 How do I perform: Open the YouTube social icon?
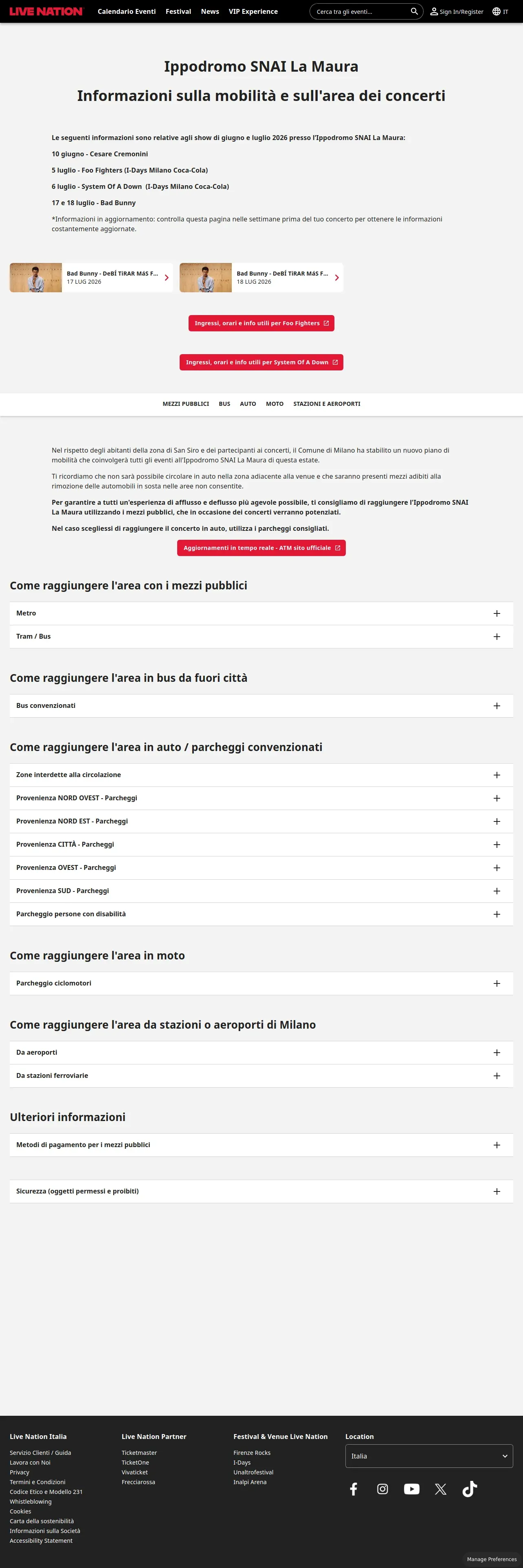(x=411, y=1489)
